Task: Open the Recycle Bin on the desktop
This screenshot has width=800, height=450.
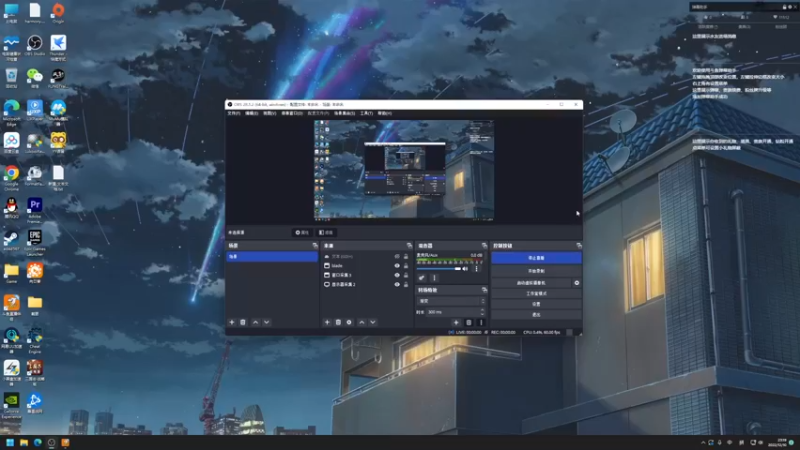Action: click(x=11, y=78)
